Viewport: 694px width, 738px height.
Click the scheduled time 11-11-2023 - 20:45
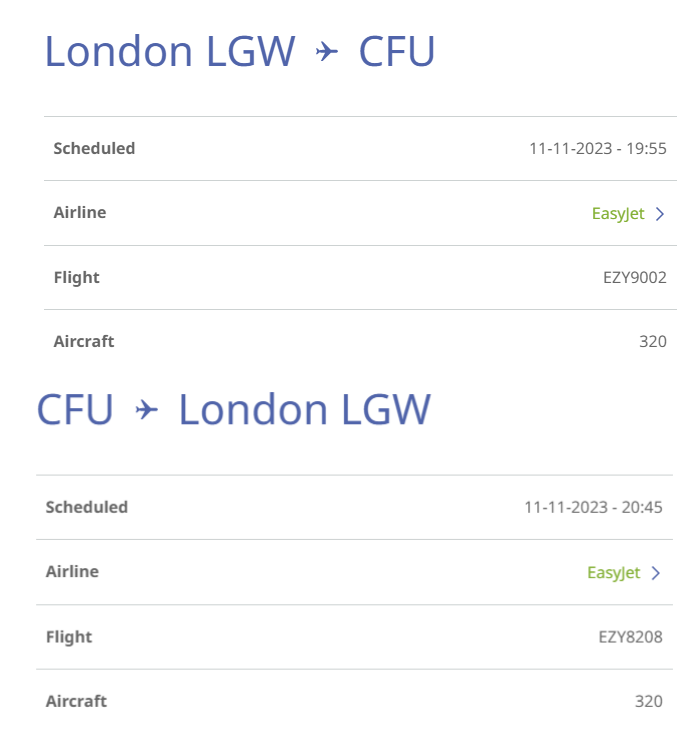[593, 507]
